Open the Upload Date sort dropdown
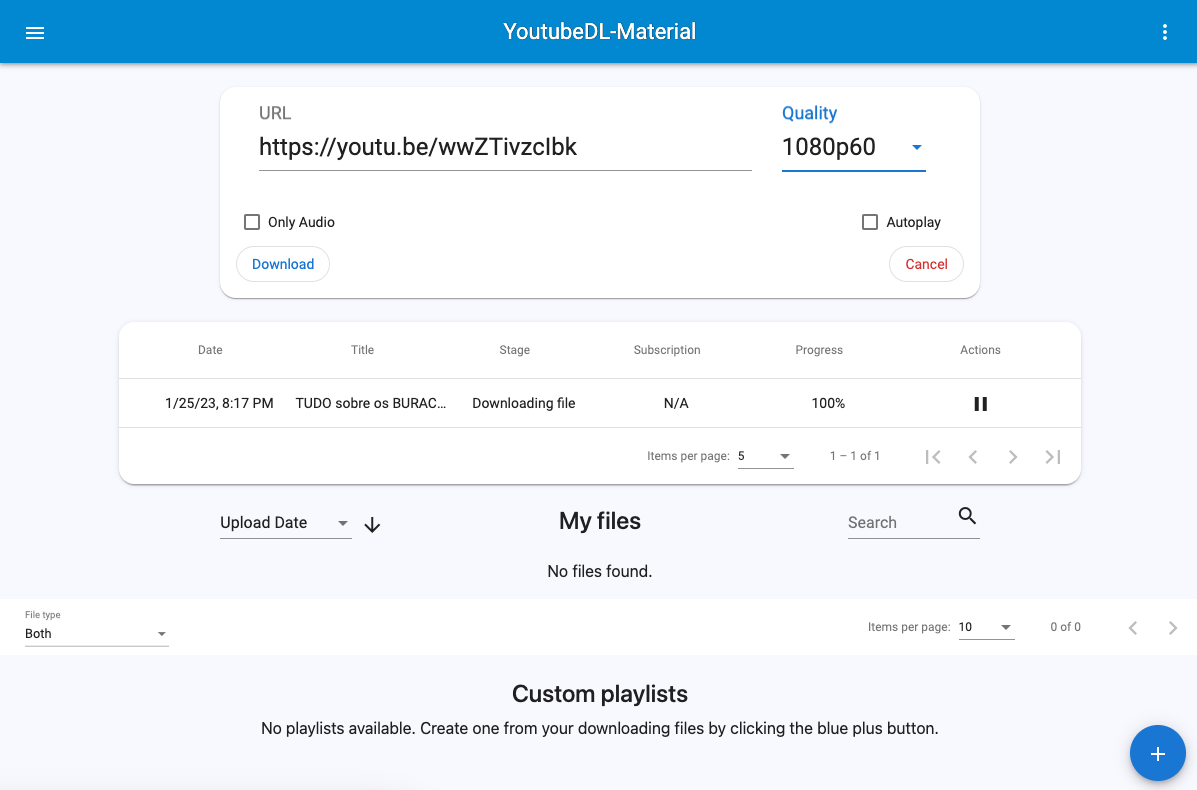The image size is (1197, 790). pos(285,523)
